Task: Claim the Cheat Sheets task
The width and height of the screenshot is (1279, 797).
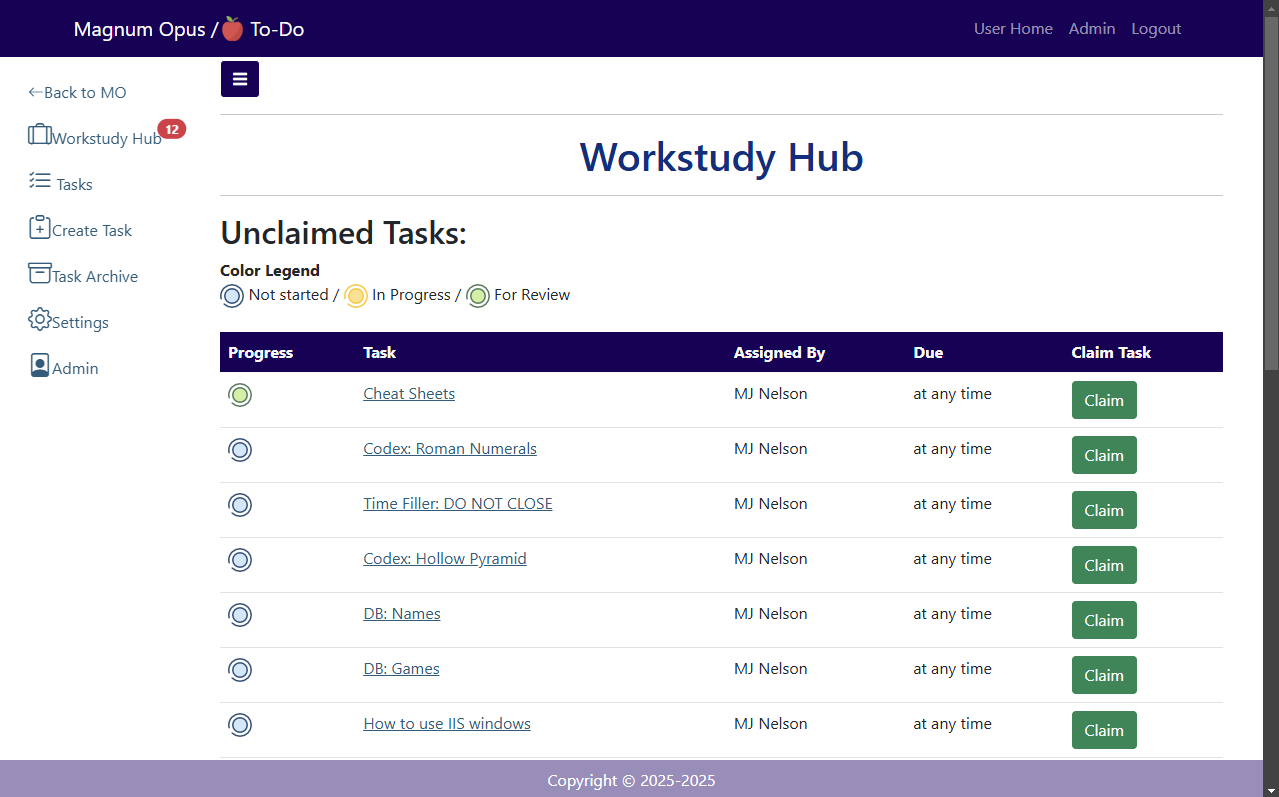Action: coord(1104,400)
